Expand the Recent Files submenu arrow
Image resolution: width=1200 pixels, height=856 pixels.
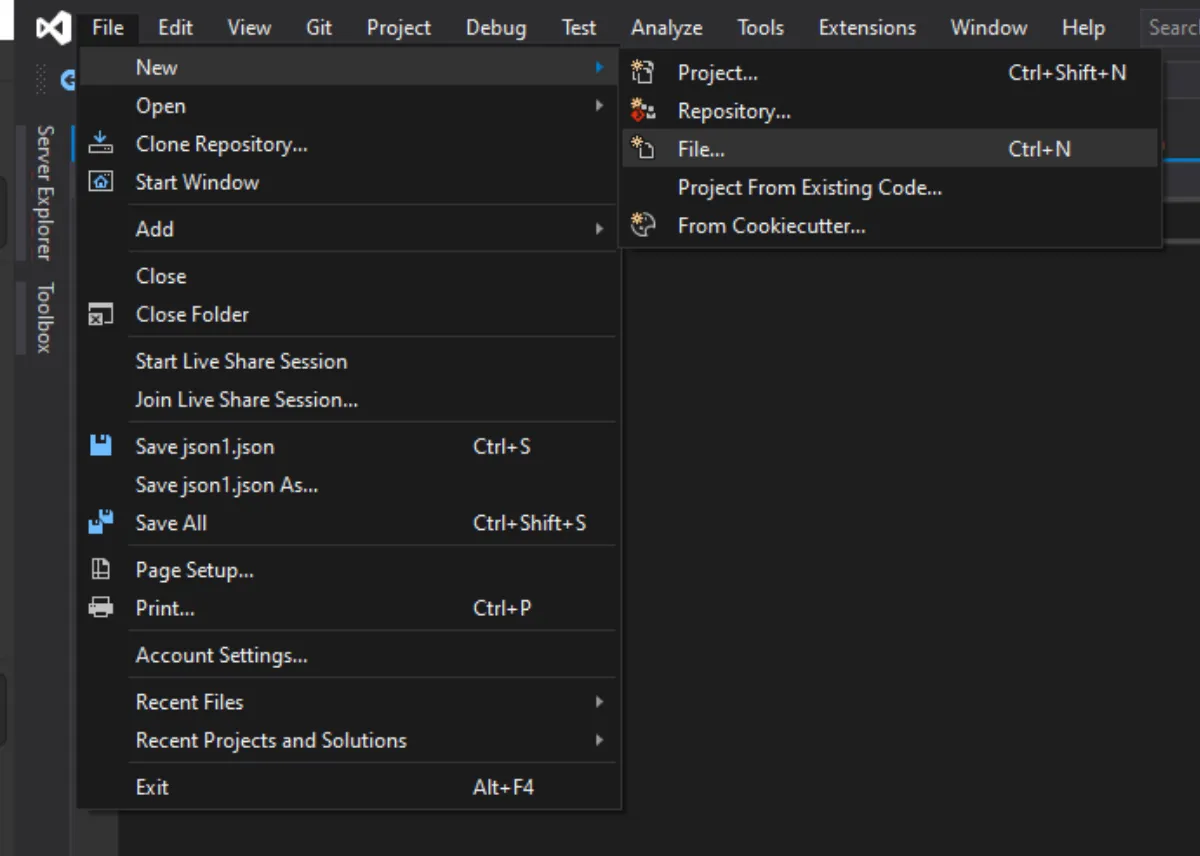pos(599,702)
